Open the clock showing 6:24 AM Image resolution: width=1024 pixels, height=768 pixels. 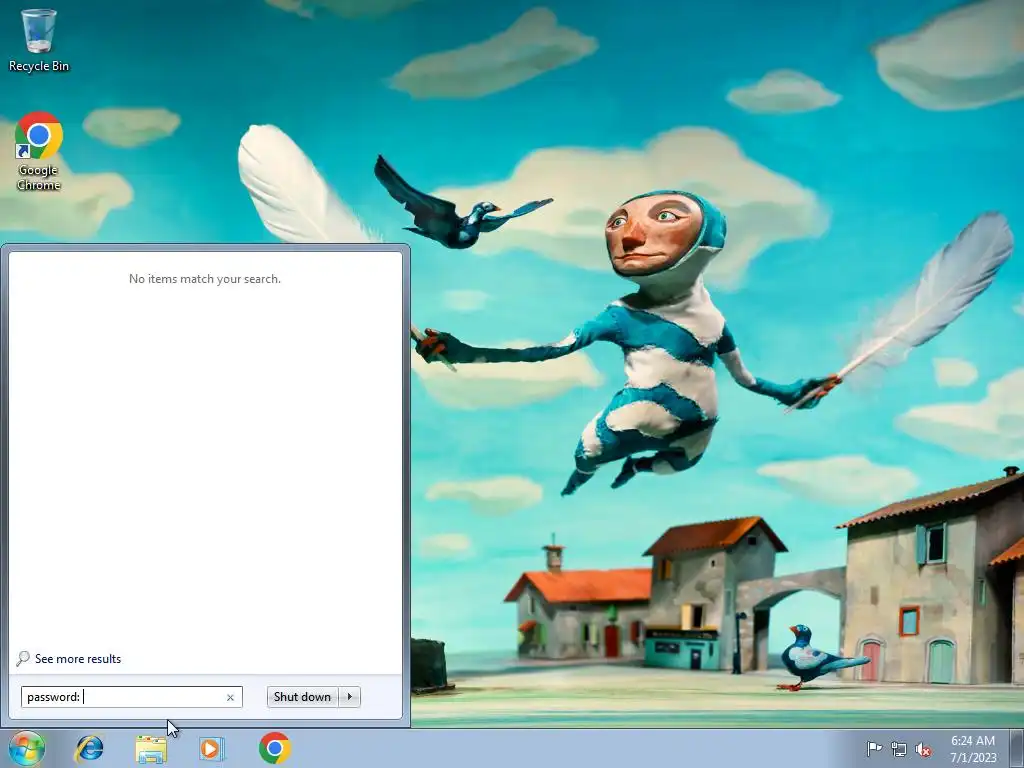click(973, 749)
